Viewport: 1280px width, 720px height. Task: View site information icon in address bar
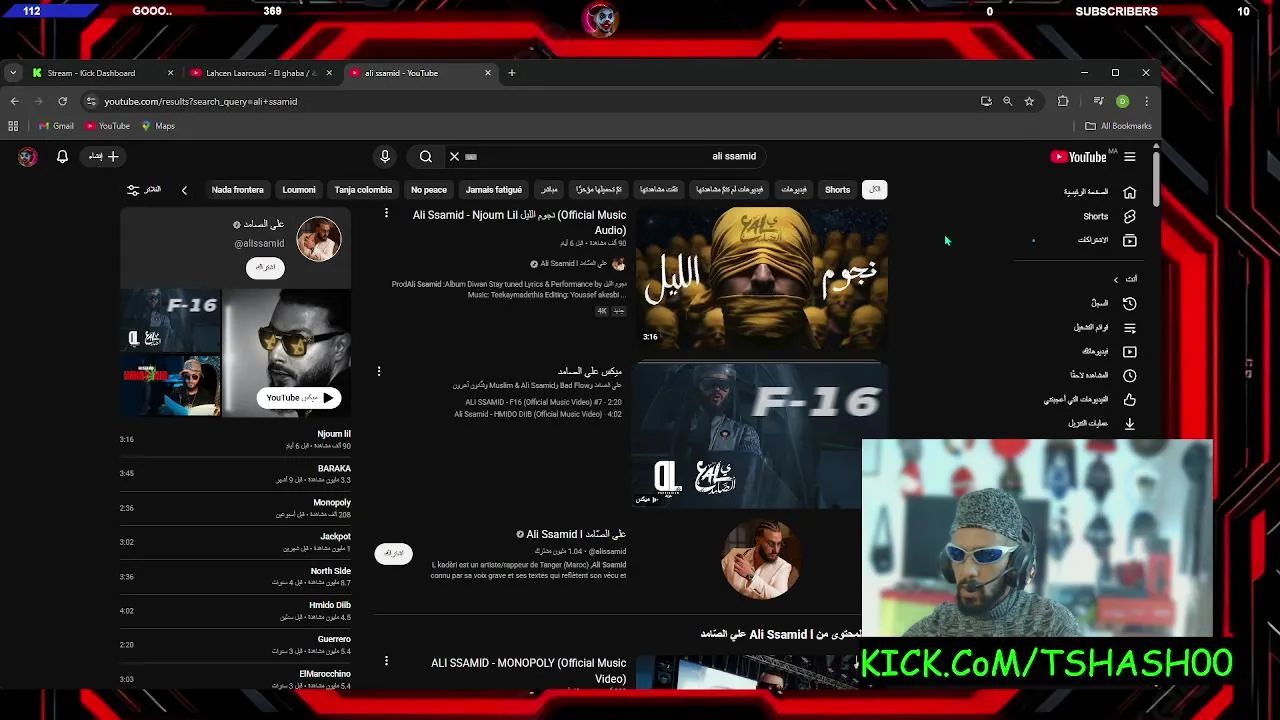[x=91, y=101]
